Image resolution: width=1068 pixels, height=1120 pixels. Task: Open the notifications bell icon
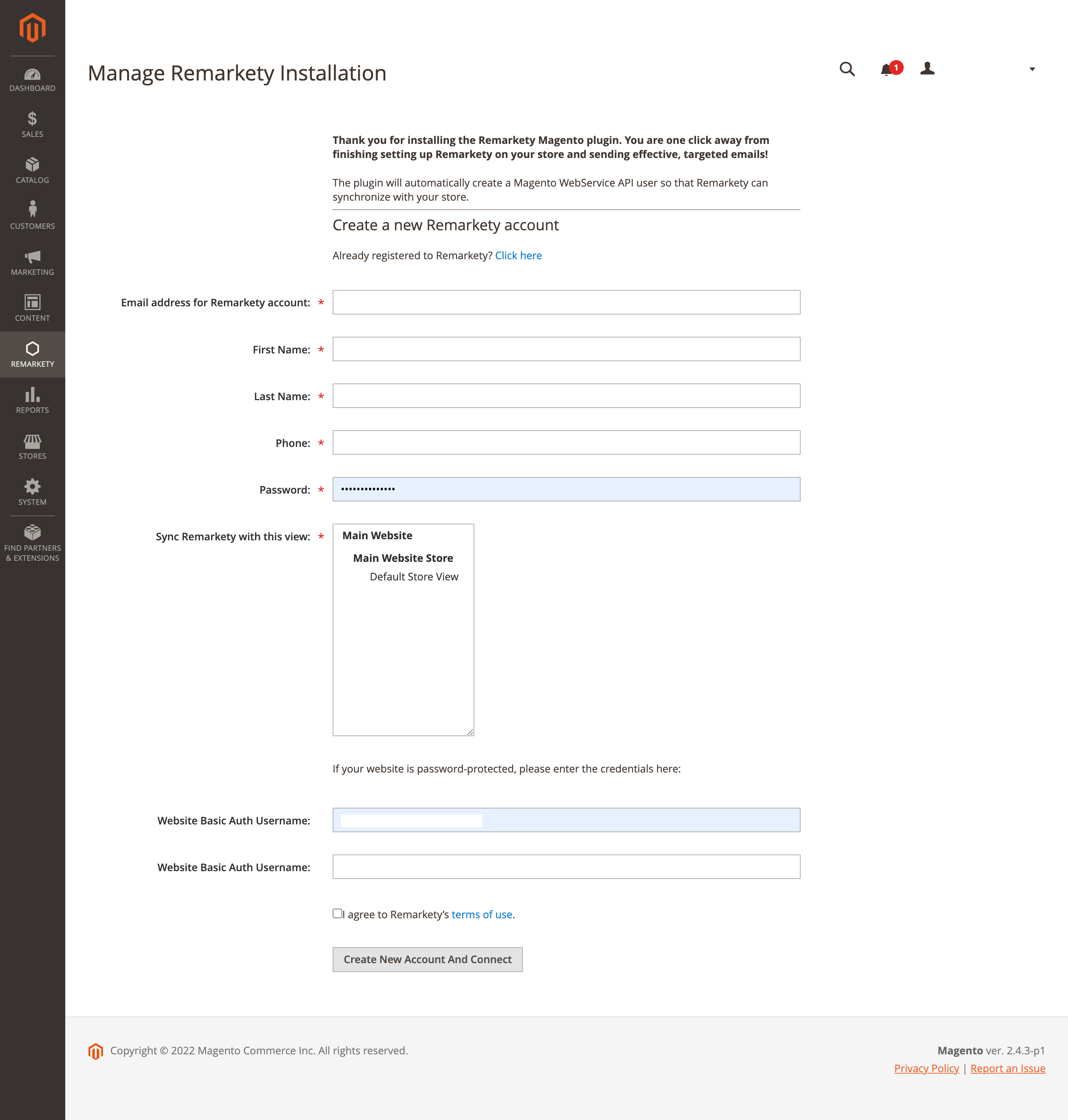tap(886, 69)
